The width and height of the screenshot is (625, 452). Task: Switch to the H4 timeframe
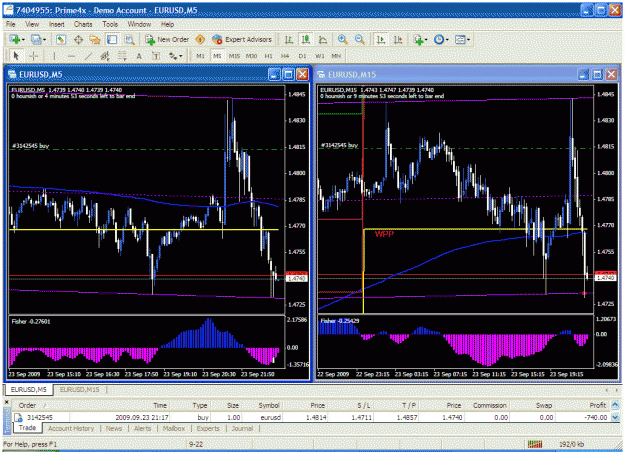tap(285, 56)
